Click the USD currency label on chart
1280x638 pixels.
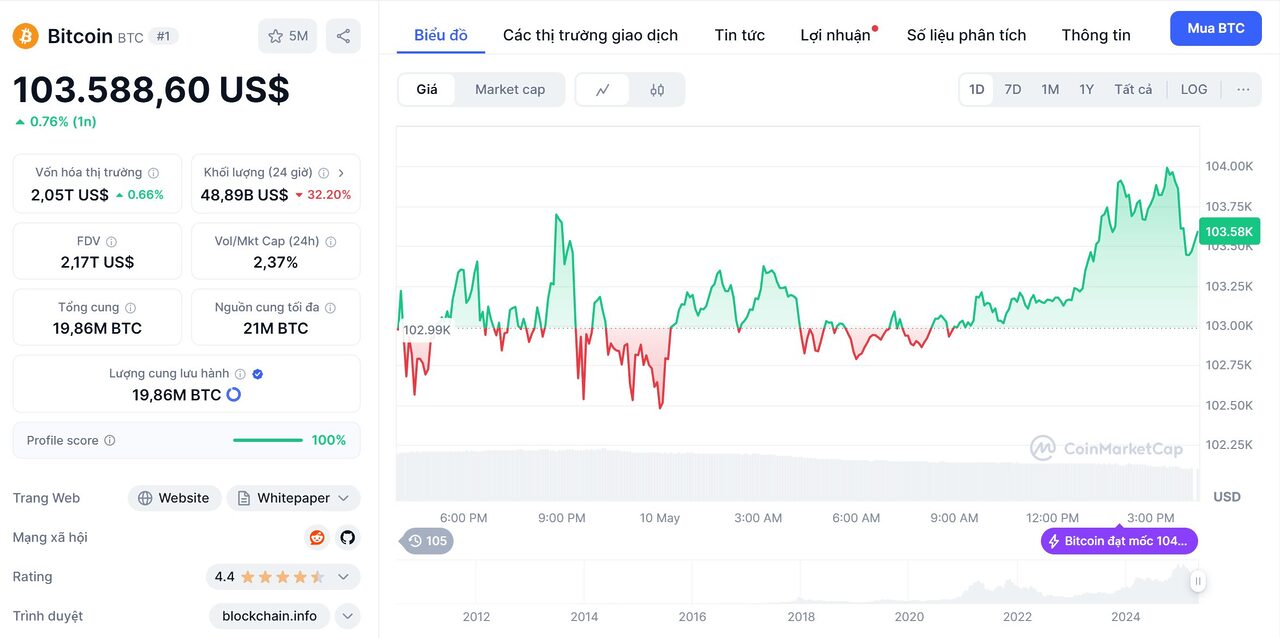click(x=1227, y=497)
